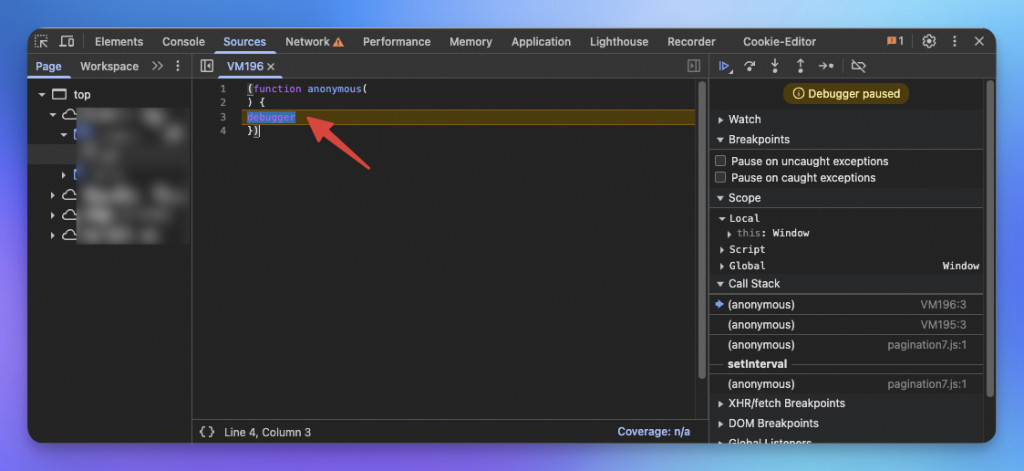Step into next function call
This screenshot has width=1024, height=471.
pyautogui.click(x=775, y=66)
